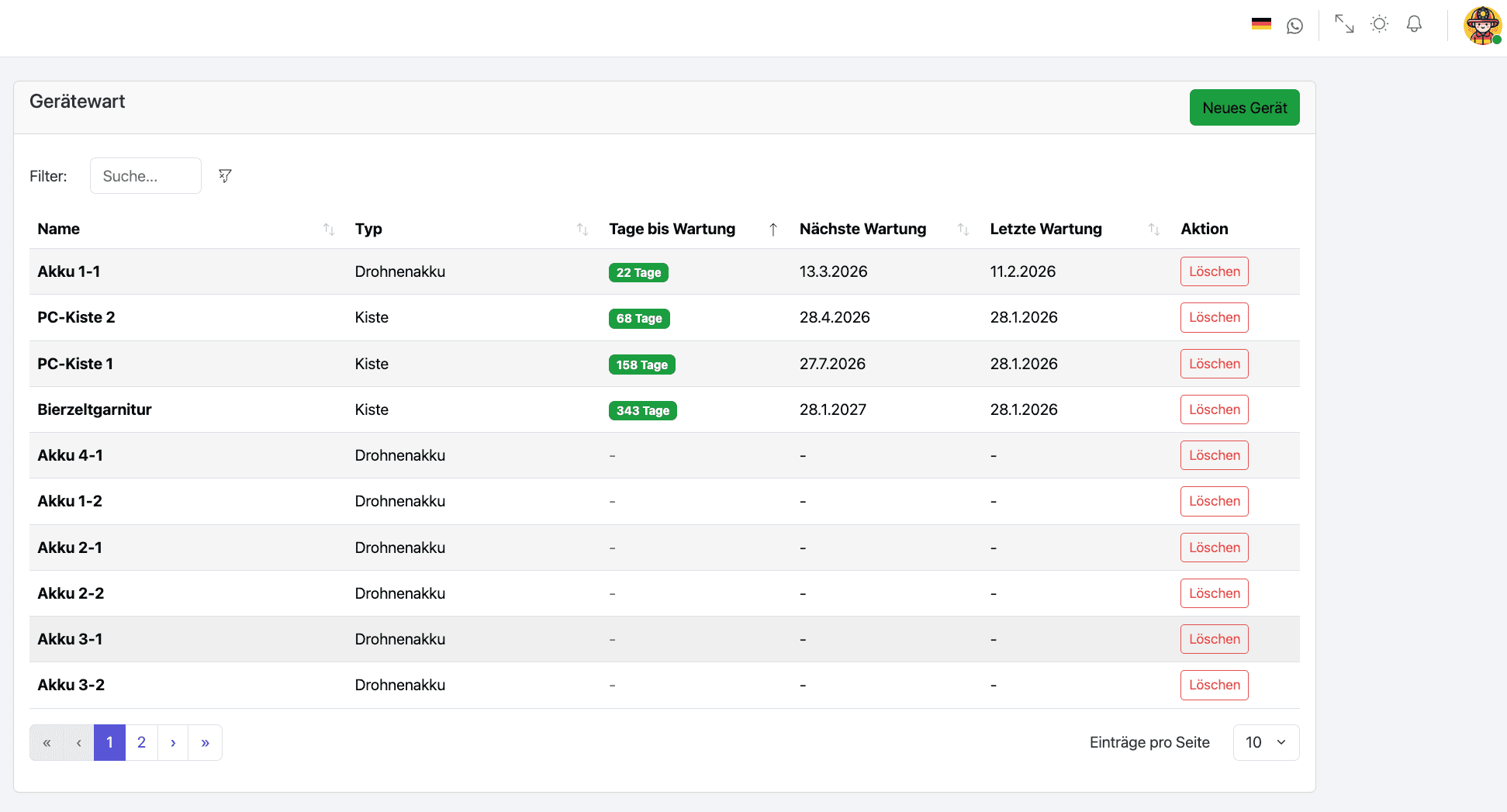The image size is (1507, 812).
Task: Delete Akku 1-1 with Löschen button
Action: [x=1214, y=271]
